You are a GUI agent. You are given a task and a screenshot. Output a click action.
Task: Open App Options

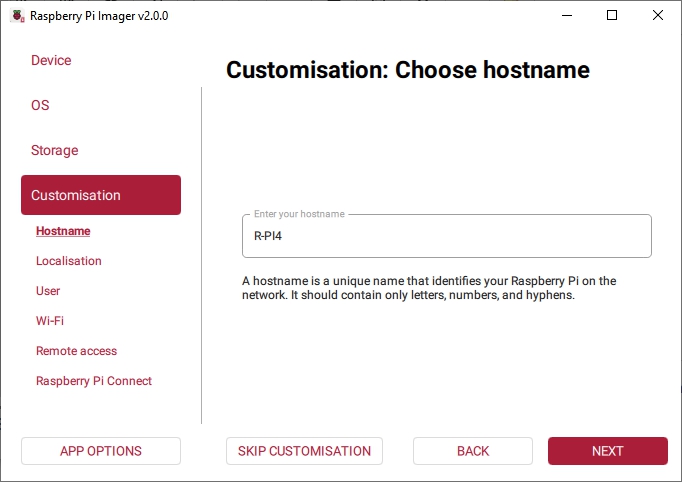[101, 451]
